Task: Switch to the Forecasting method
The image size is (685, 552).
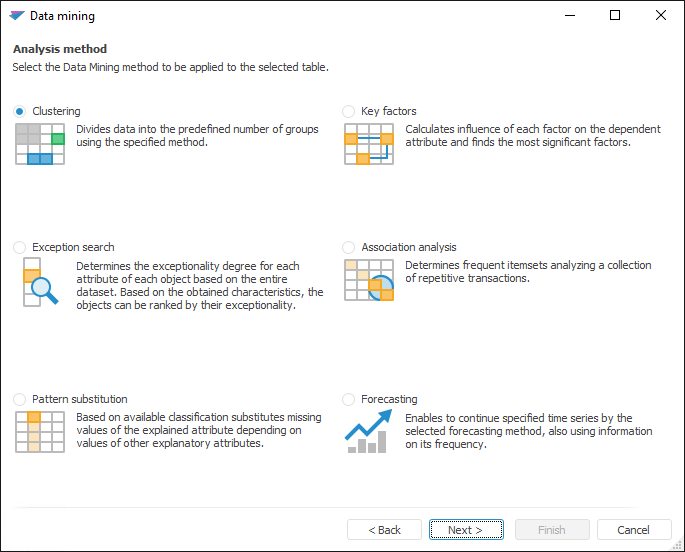Action: click(349, 399)
